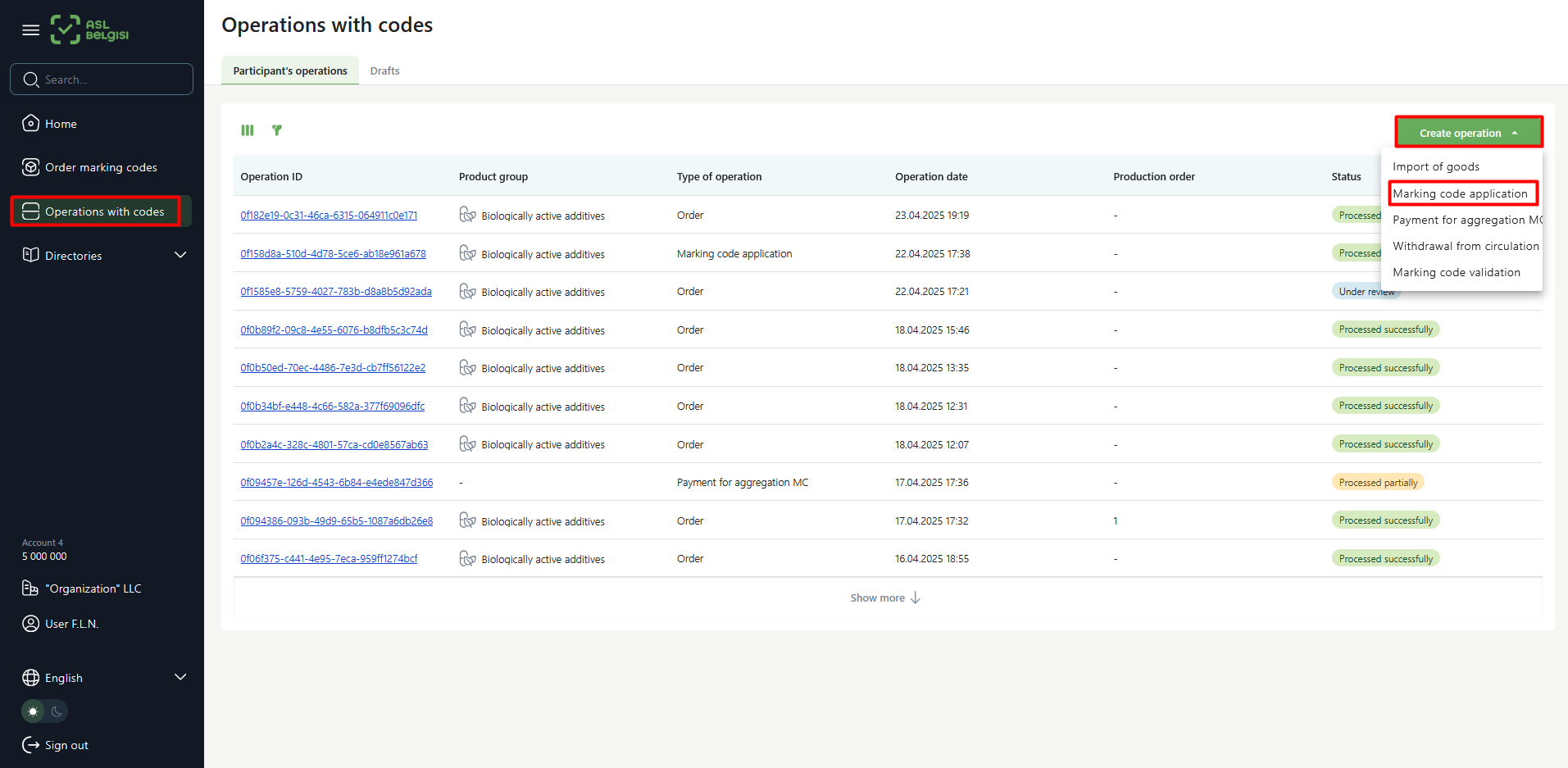1568x768 pixels.
Task: Click product group icon in row 0f0b50ed
Action: point(467,367)
